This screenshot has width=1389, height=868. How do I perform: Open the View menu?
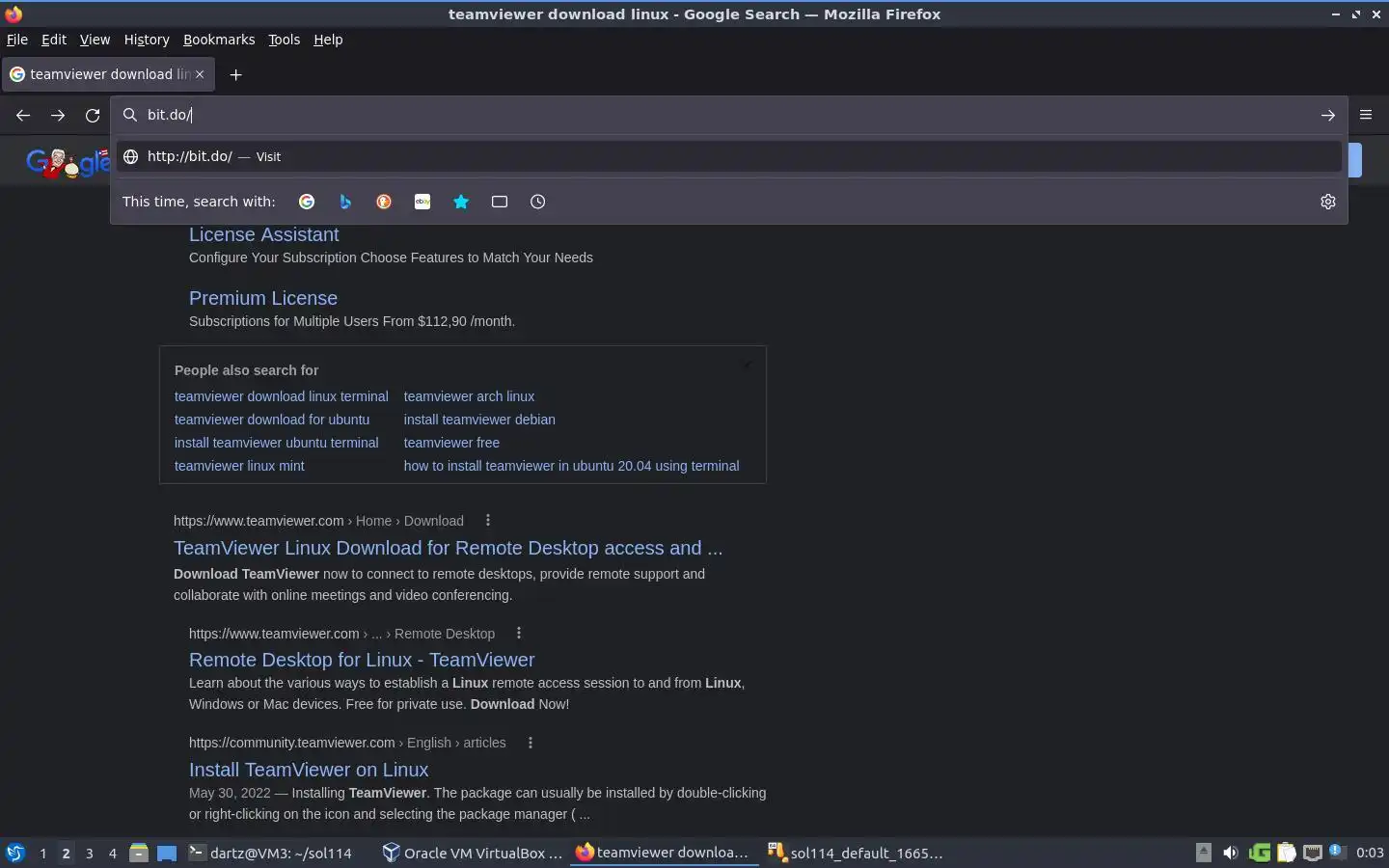(x=95, y=40)
